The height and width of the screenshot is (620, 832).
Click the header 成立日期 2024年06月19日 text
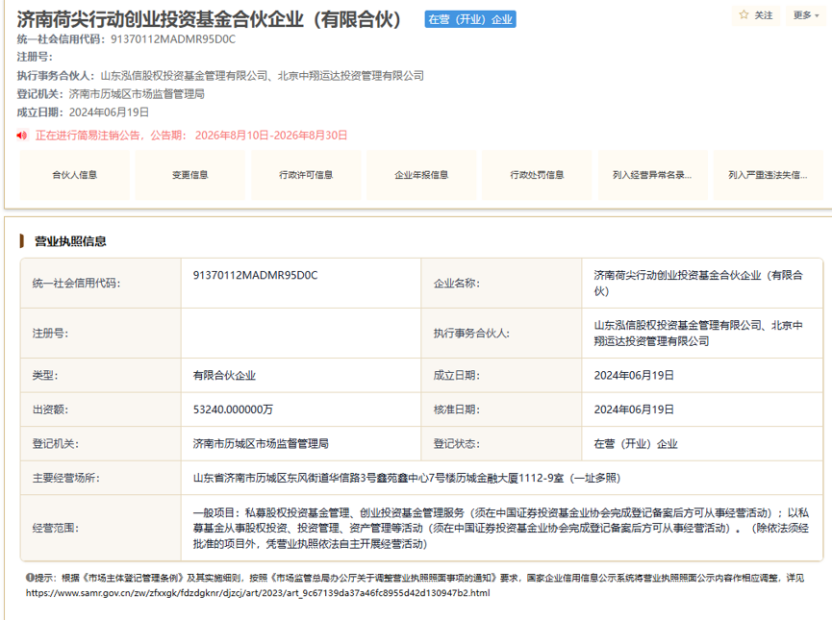pyautogui.click(x=83, y=113)
